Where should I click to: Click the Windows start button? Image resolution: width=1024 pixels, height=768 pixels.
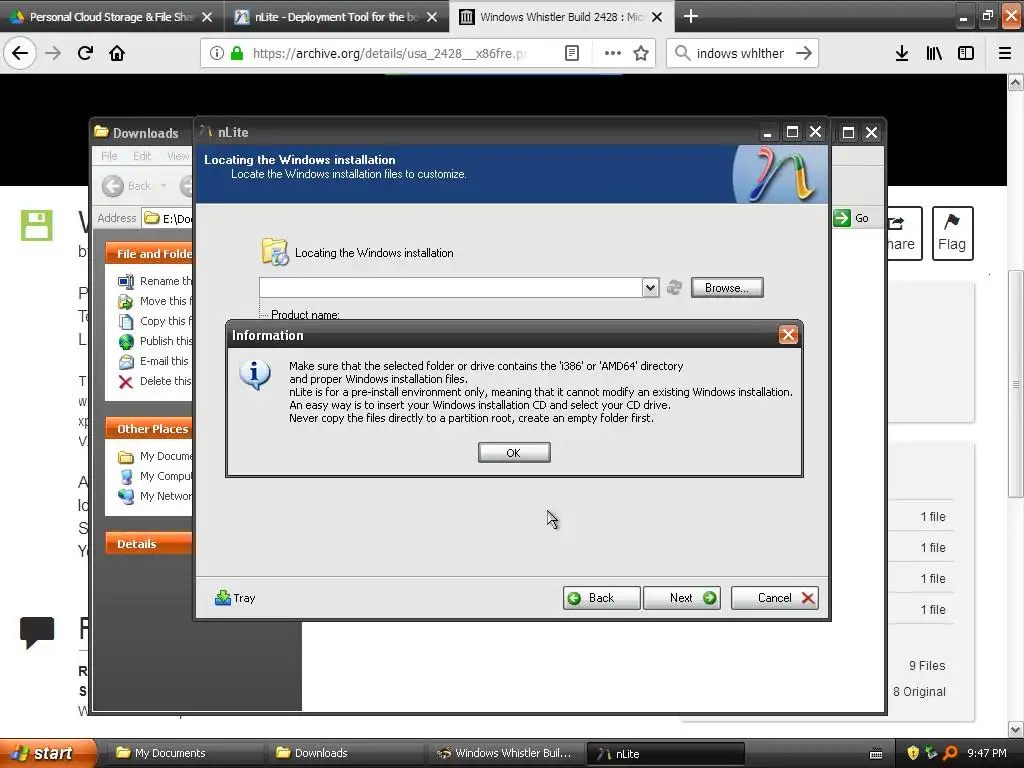pos(47,753)
